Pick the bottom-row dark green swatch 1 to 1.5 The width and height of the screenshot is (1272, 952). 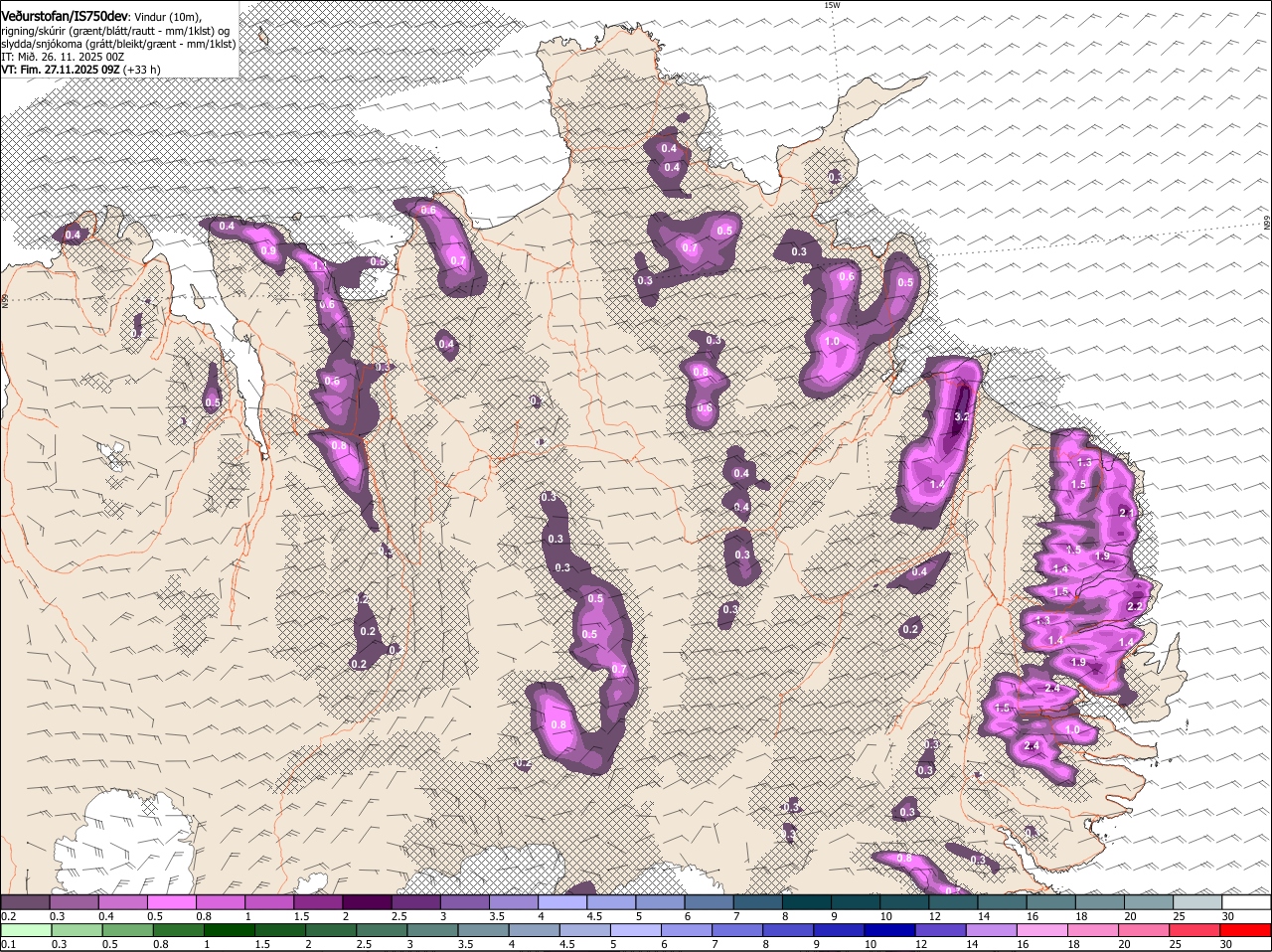pyautogui.click(x=230, y=930)
